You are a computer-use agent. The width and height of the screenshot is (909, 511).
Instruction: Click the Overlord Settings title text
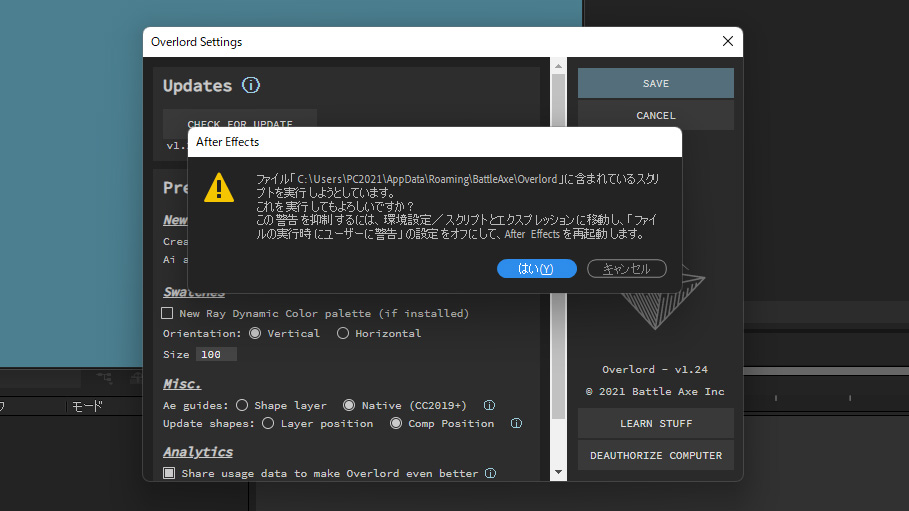click(197, 42)
